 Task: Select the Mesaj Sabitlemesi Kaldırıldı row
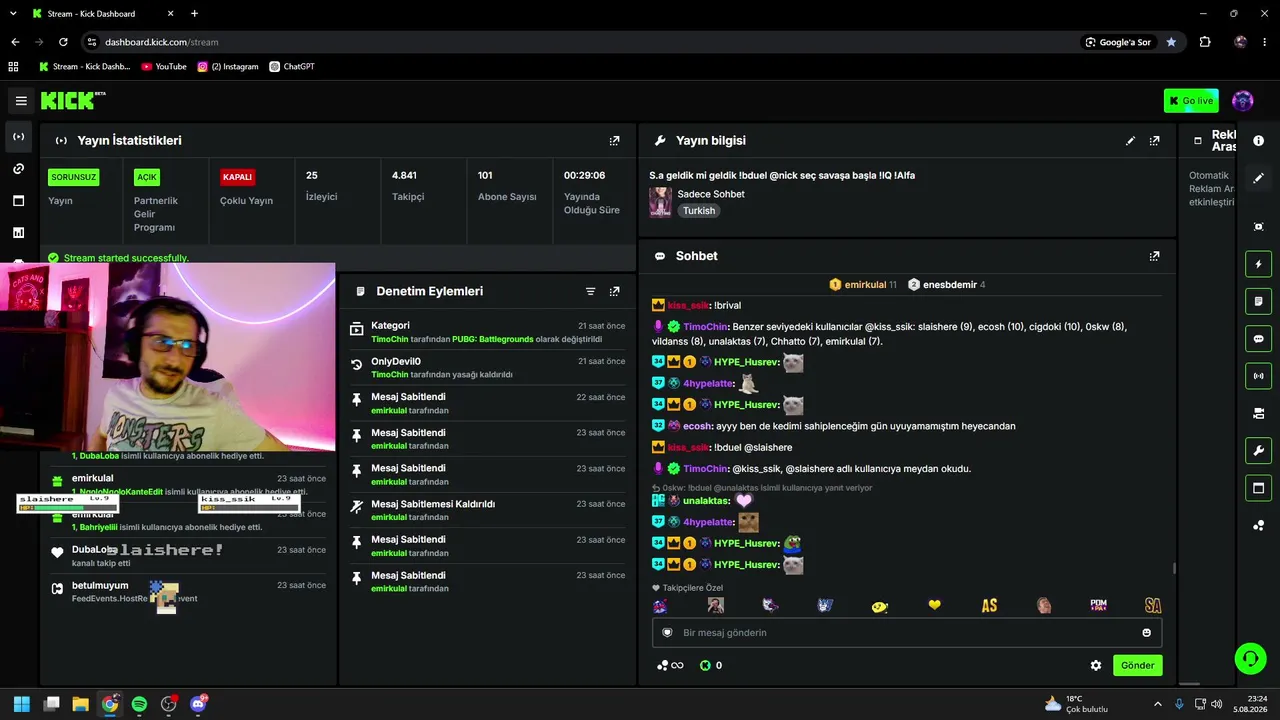[487, 510]
